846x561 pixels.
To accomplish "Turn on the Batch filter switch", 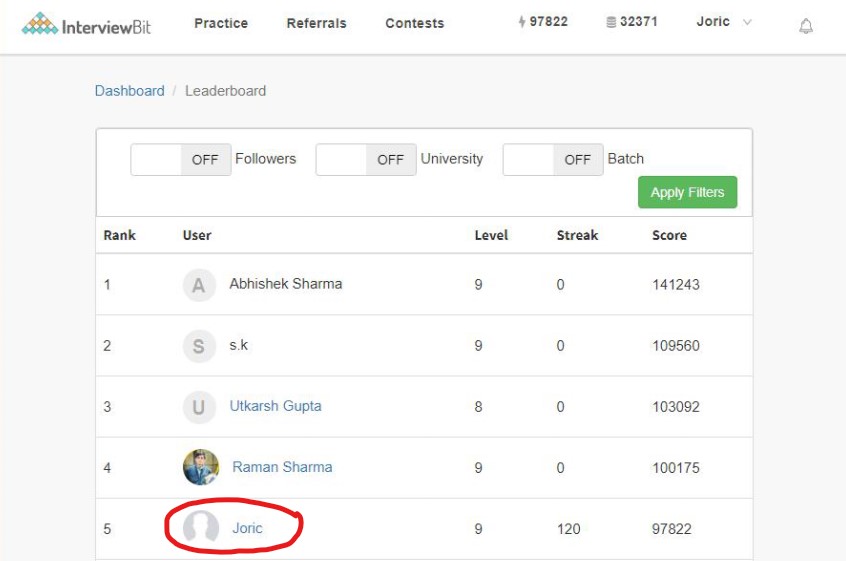I will coord(553,159).
